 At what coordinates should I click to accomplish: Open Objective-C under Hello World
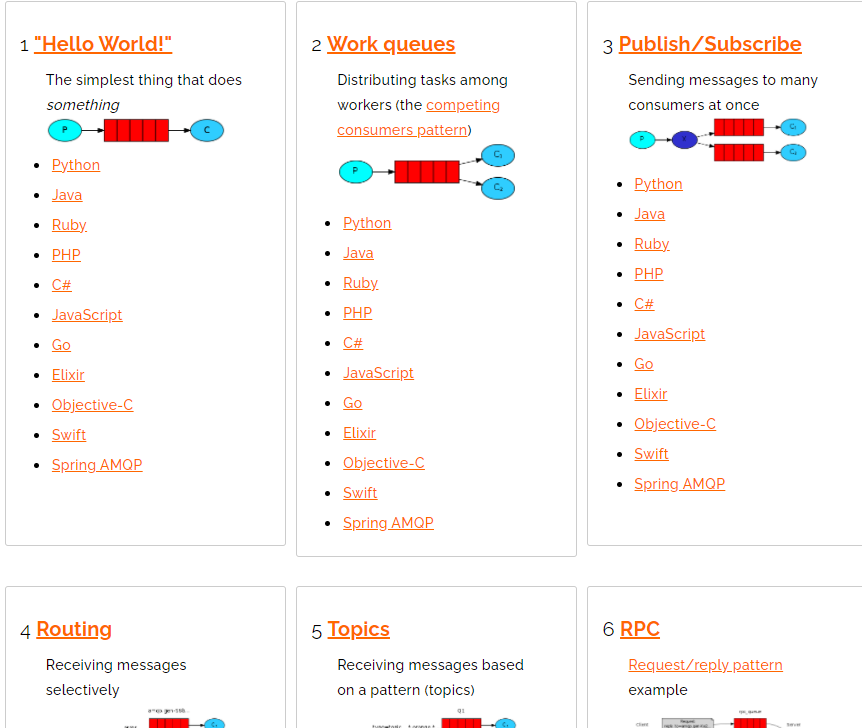(92, 405)
